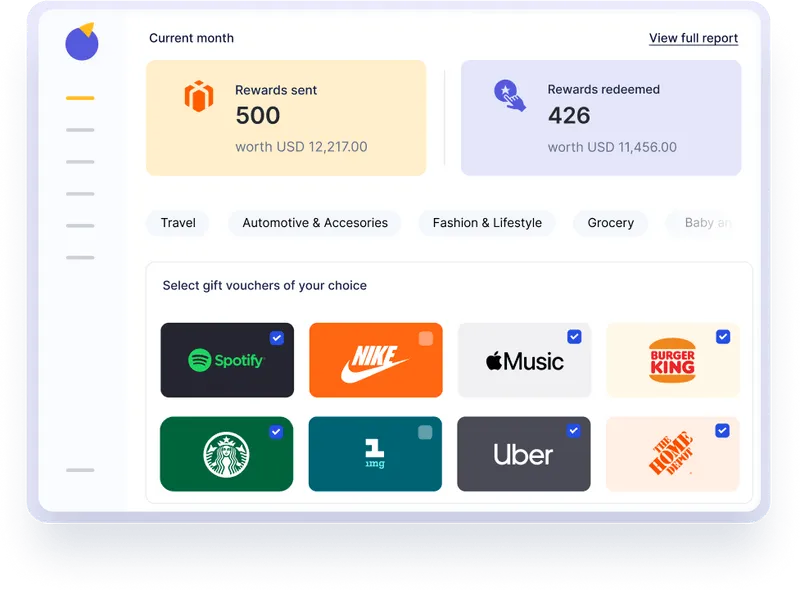Select the Fashion & Lifestyle category chip

(487, 223)
